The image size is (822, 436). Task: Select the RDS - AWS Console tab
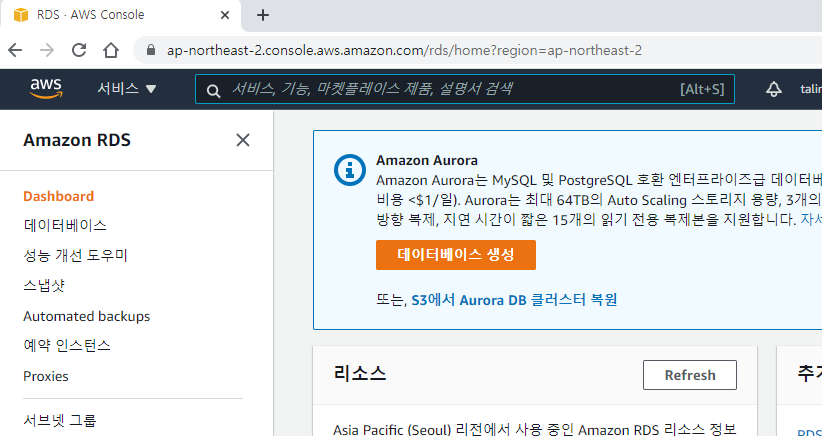(x=121, y=15)
